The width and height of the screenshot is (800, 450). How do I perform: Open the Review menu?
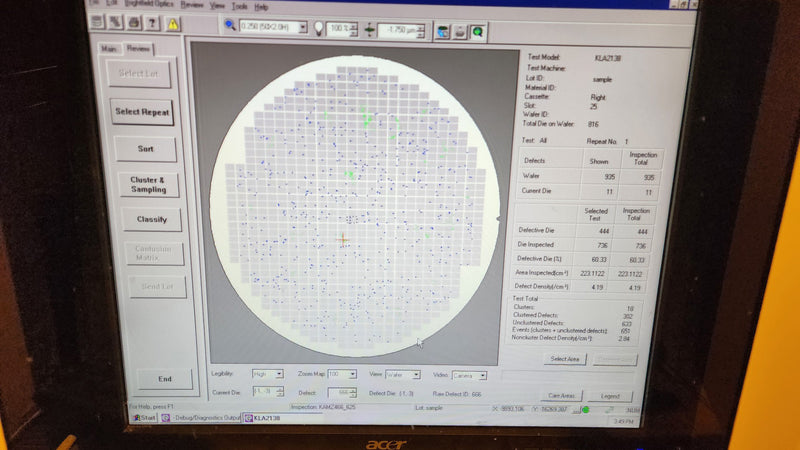tap(192, 5)
